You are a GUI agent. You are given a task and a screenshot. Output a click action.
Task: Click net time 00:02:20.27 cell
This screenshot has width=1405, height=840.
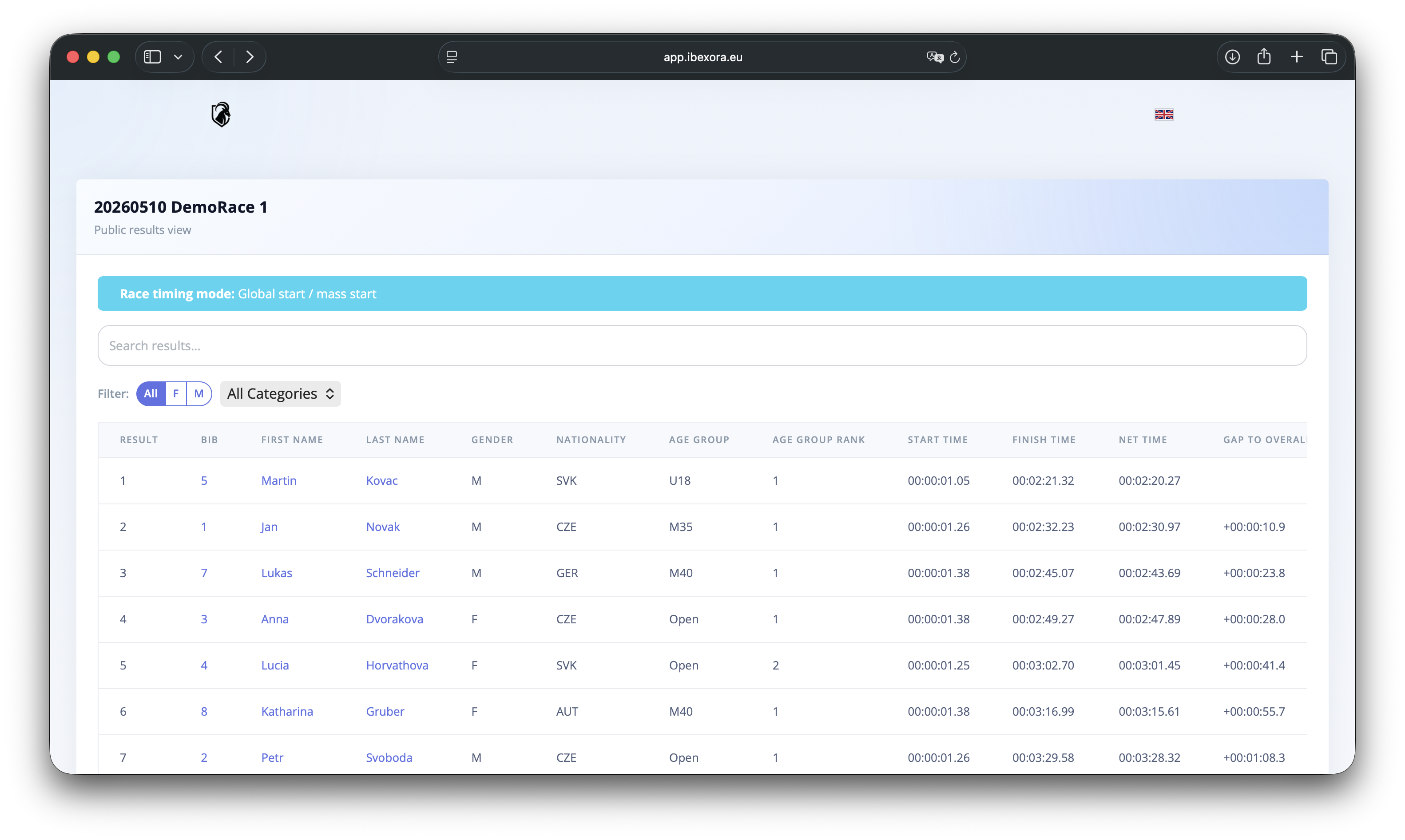1149,480
